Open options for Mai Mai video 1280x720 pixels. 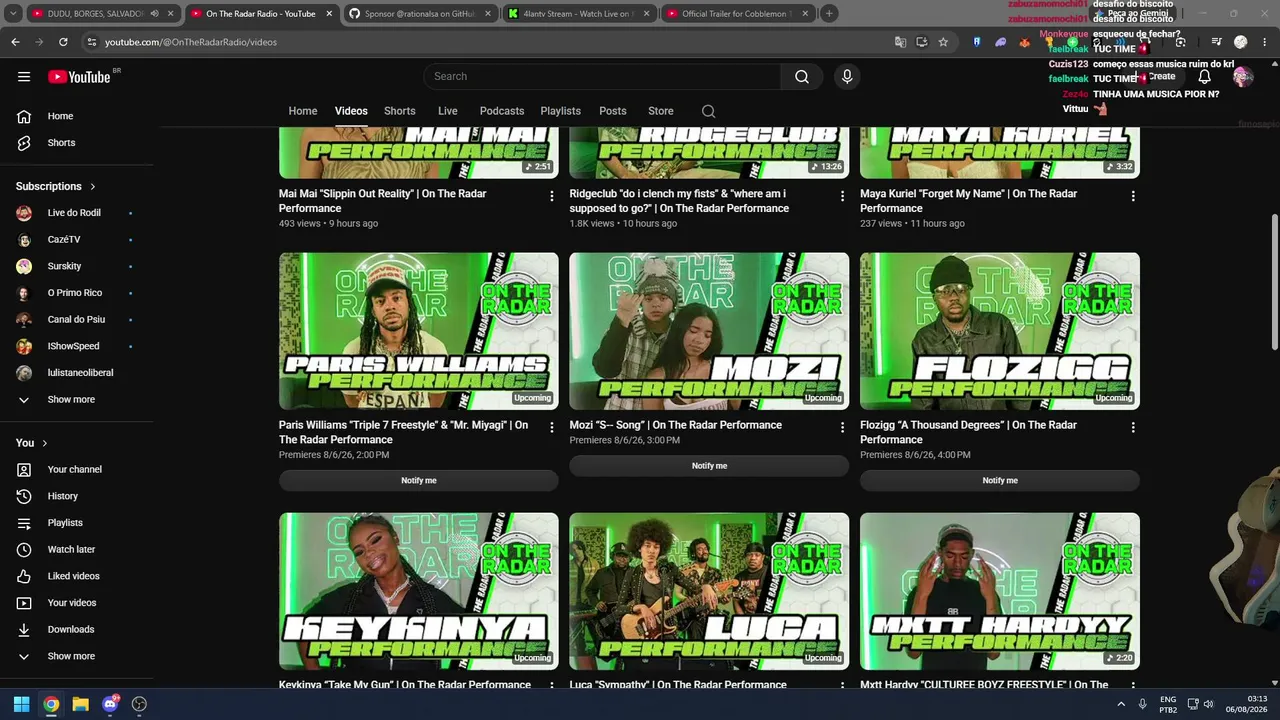[x=551, y=196]
